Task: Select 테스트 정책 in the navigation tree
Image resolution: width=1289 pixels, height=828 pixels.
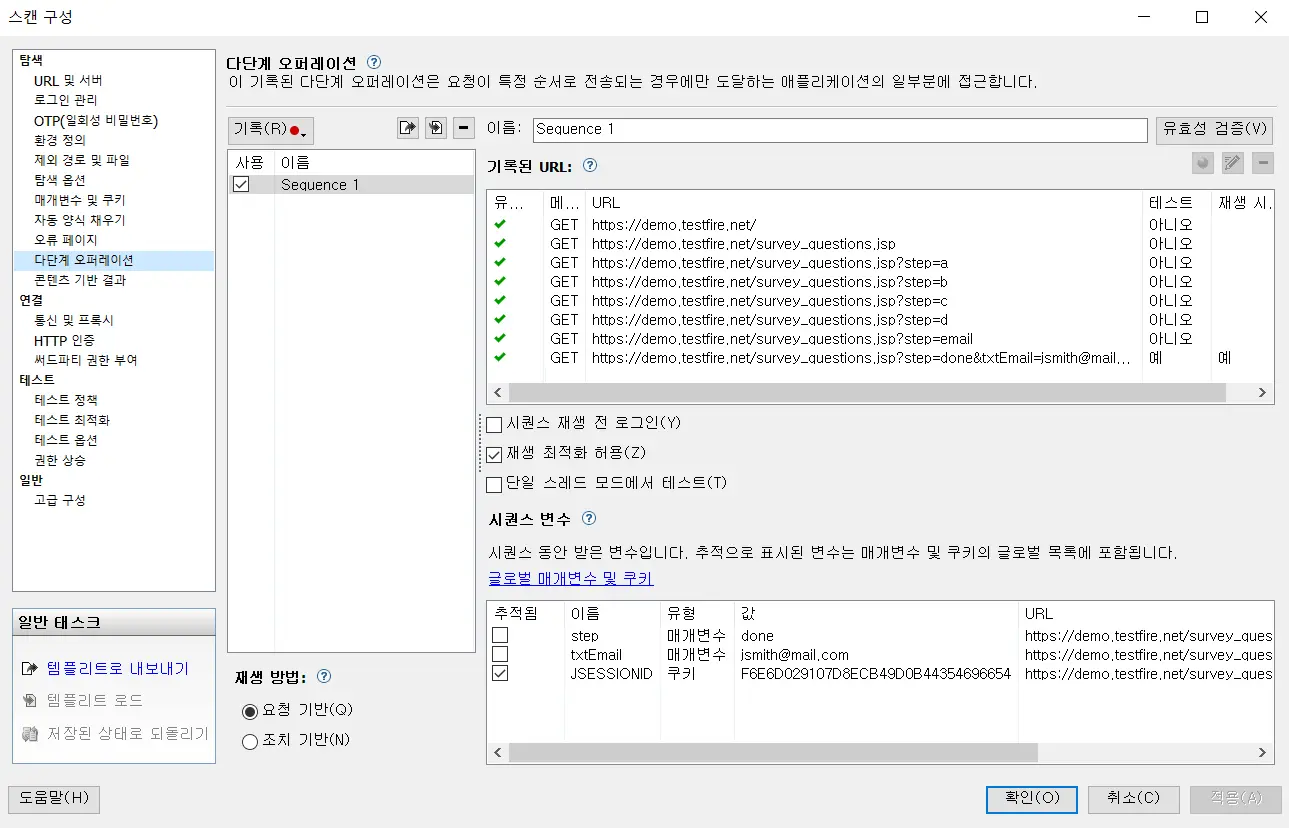Action: coord(65,400)
